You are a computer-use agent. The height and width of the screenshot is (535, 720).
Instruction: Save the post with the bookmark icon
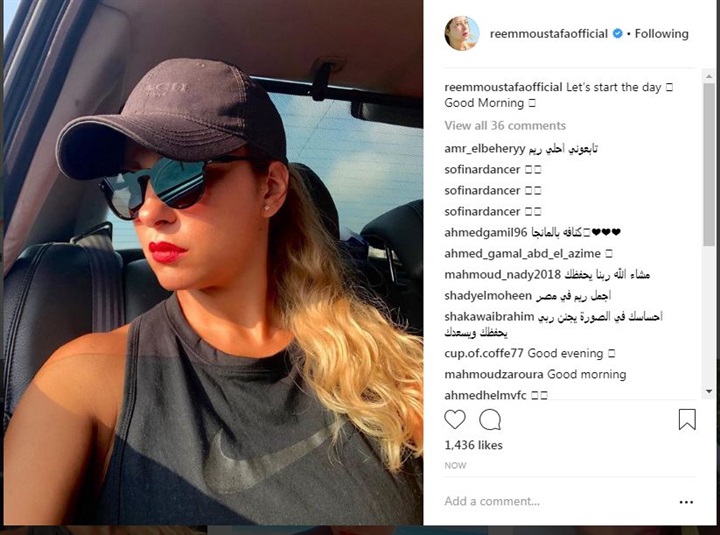point(687,419)
